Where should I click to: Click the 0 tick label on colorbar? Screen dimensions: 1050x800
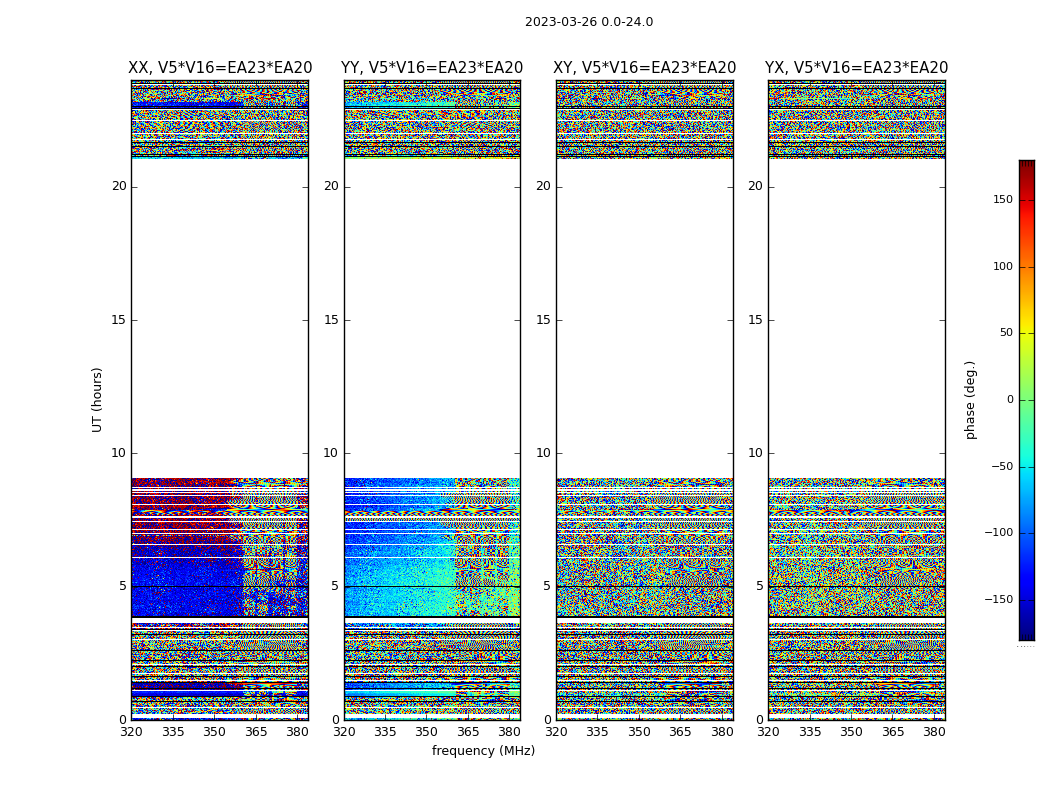point(1010,400)
